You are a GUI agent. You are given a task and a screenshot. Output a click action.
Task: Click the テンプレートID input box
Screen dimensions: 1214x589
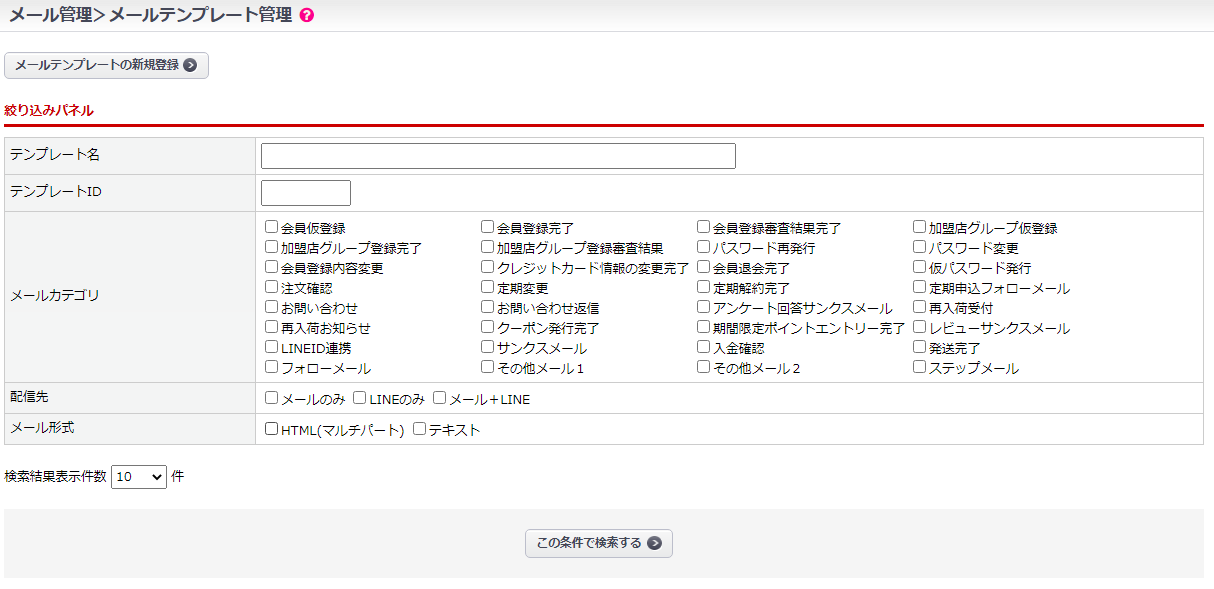click(x=305, y=193)
